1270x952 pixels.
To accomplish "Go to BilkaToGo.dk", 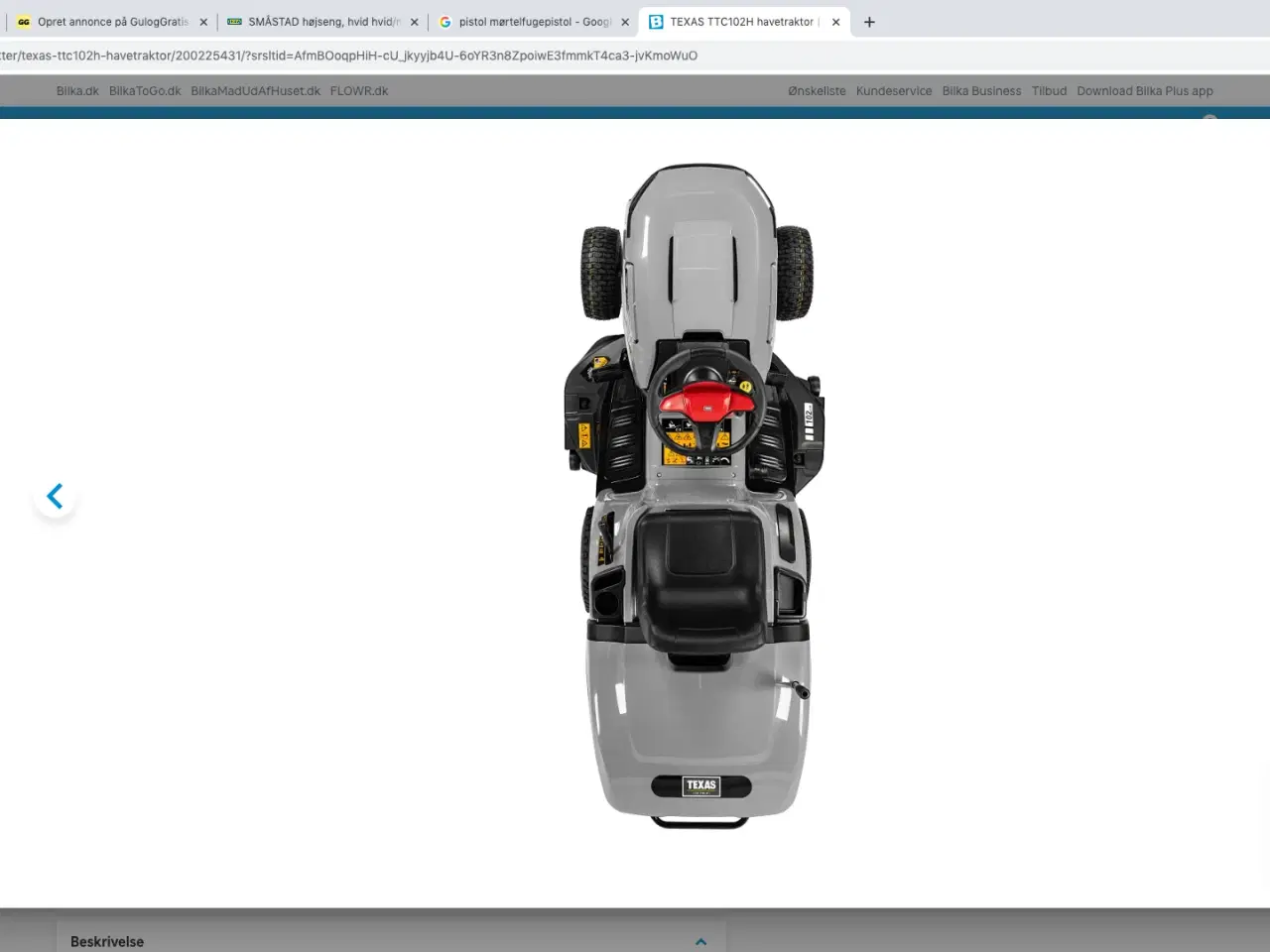I will tap(145, 91).
